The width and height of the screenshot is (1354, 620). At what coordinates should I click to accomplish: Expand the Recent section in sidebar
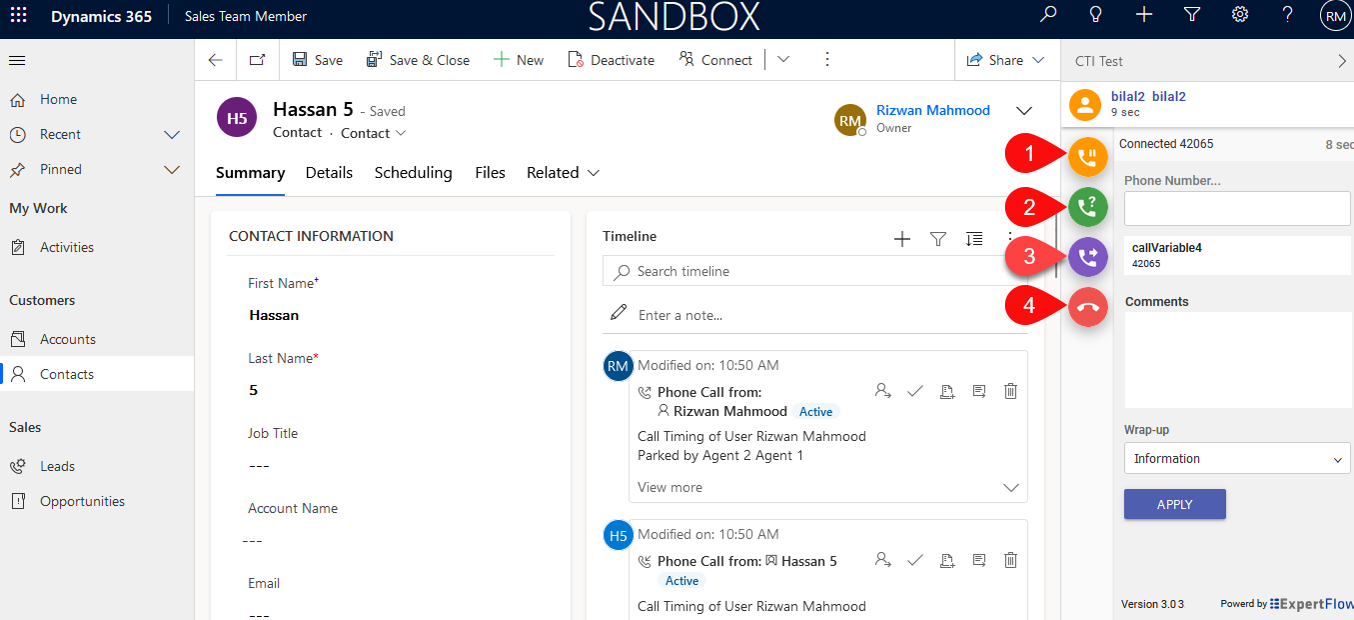[172, 135]
